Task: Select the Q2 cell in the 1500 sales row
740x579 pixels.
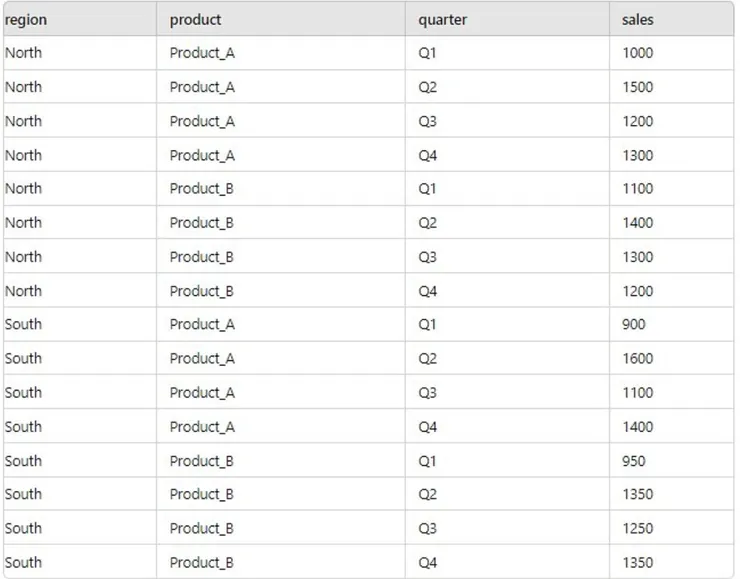Action: point(428,87)
